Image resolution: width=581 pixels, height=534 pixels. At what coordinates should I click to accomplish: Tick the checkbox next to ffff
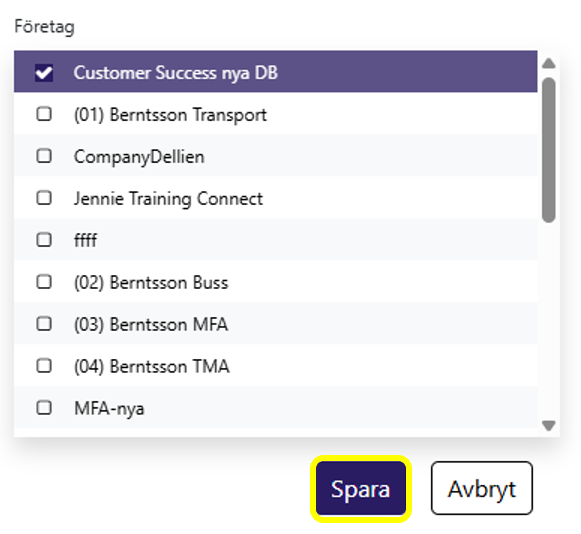44,240
